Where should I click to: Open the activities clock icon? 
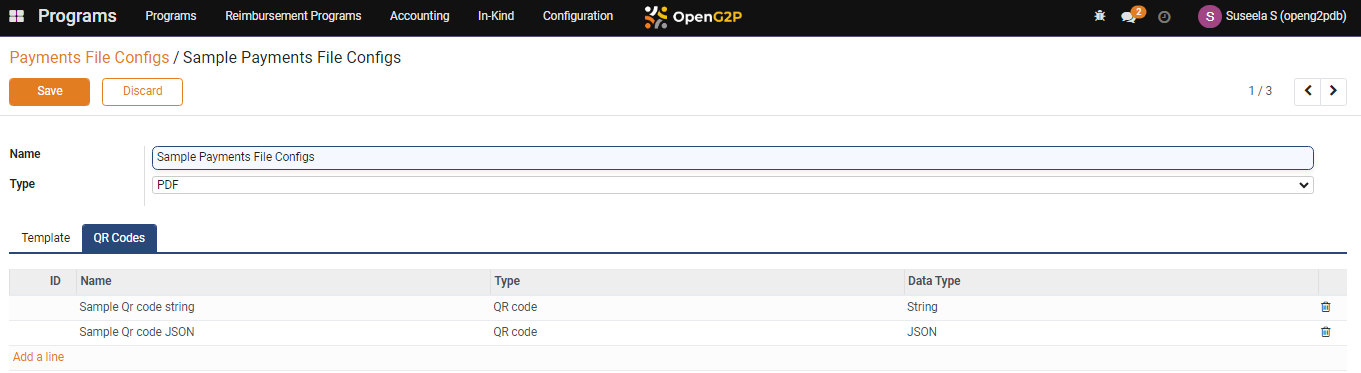[1164, 16]
